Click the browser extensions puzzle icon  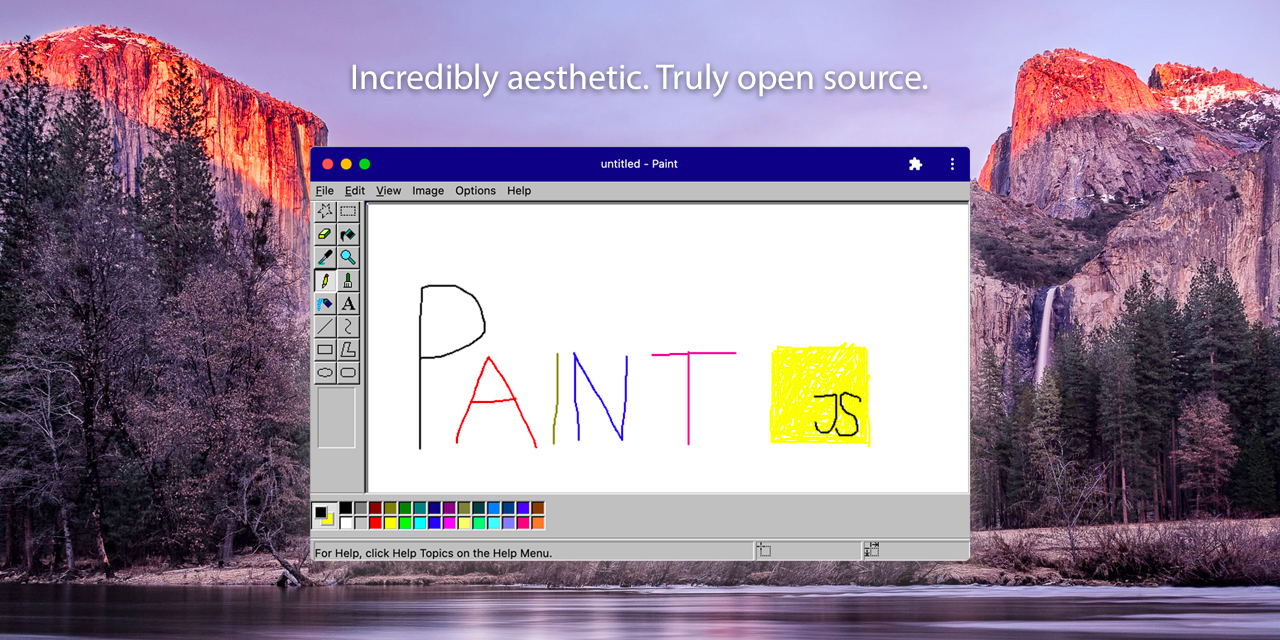(915, 163)
